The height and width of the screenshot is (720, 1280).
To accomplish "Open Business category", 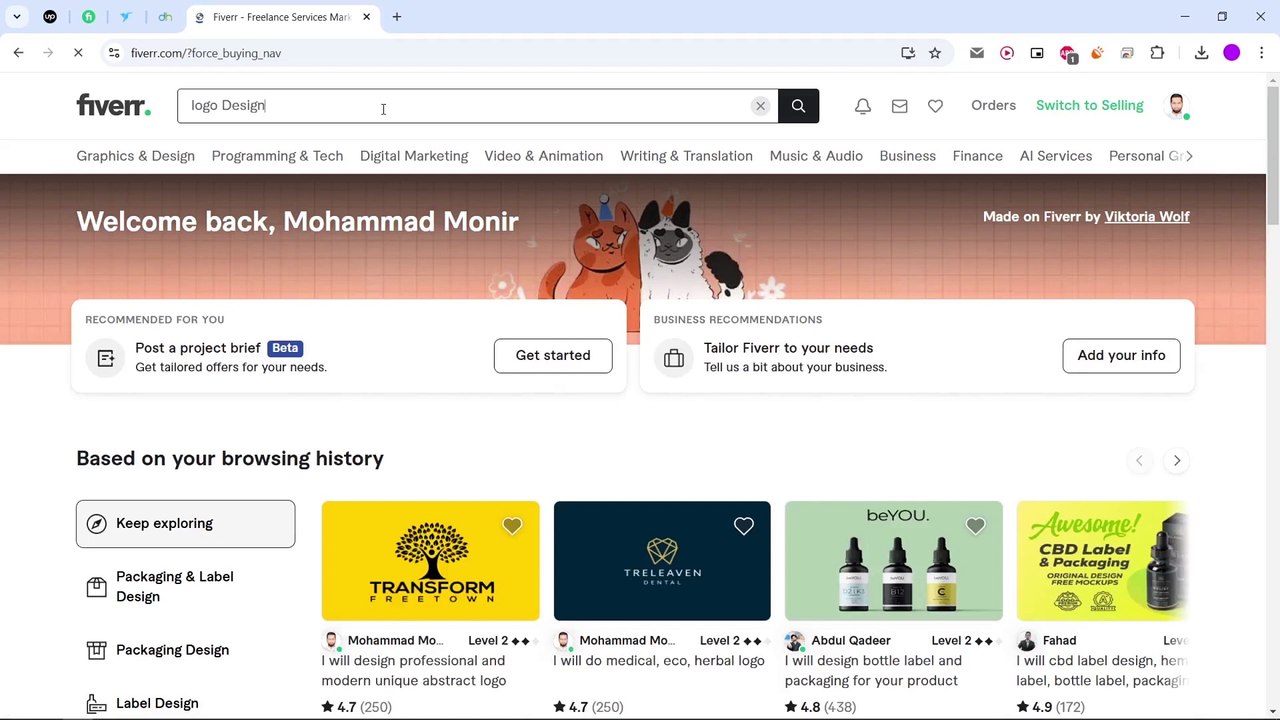I will [x=908, y=156].
